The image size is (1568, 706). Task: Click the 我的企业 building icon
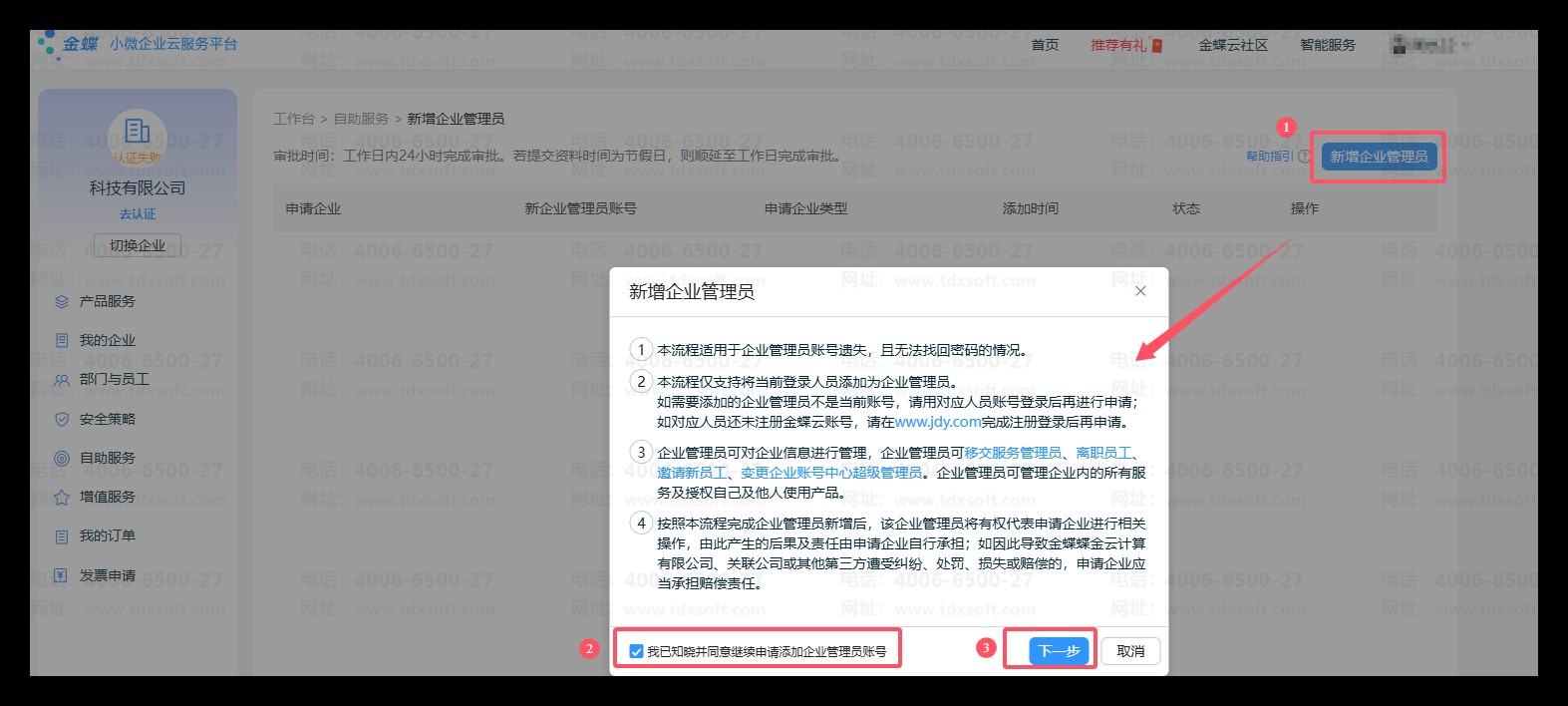(x=62, y=340)
